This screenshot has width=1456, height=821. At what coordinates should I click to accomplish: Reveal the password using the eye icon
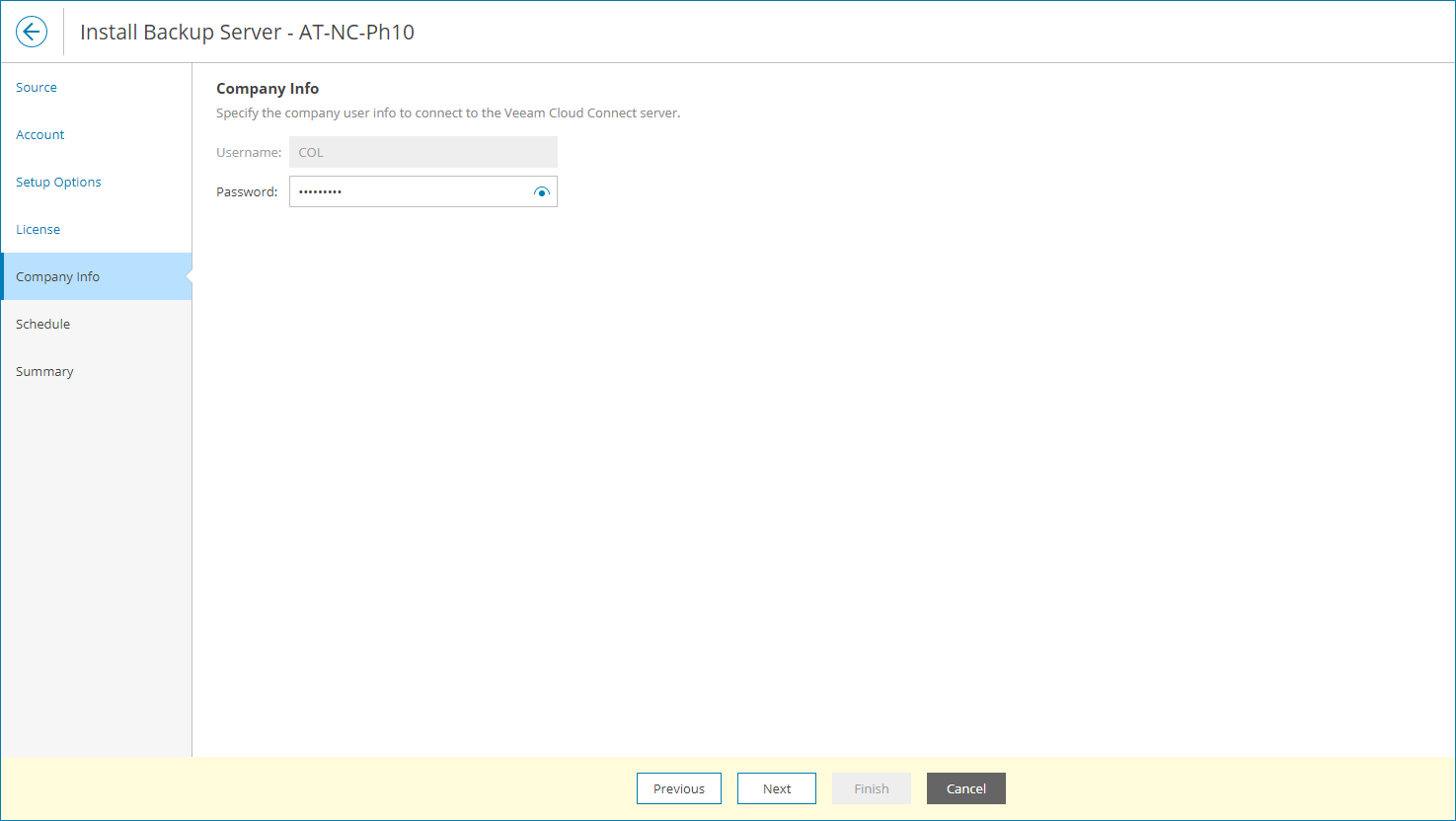pos(542,191)
